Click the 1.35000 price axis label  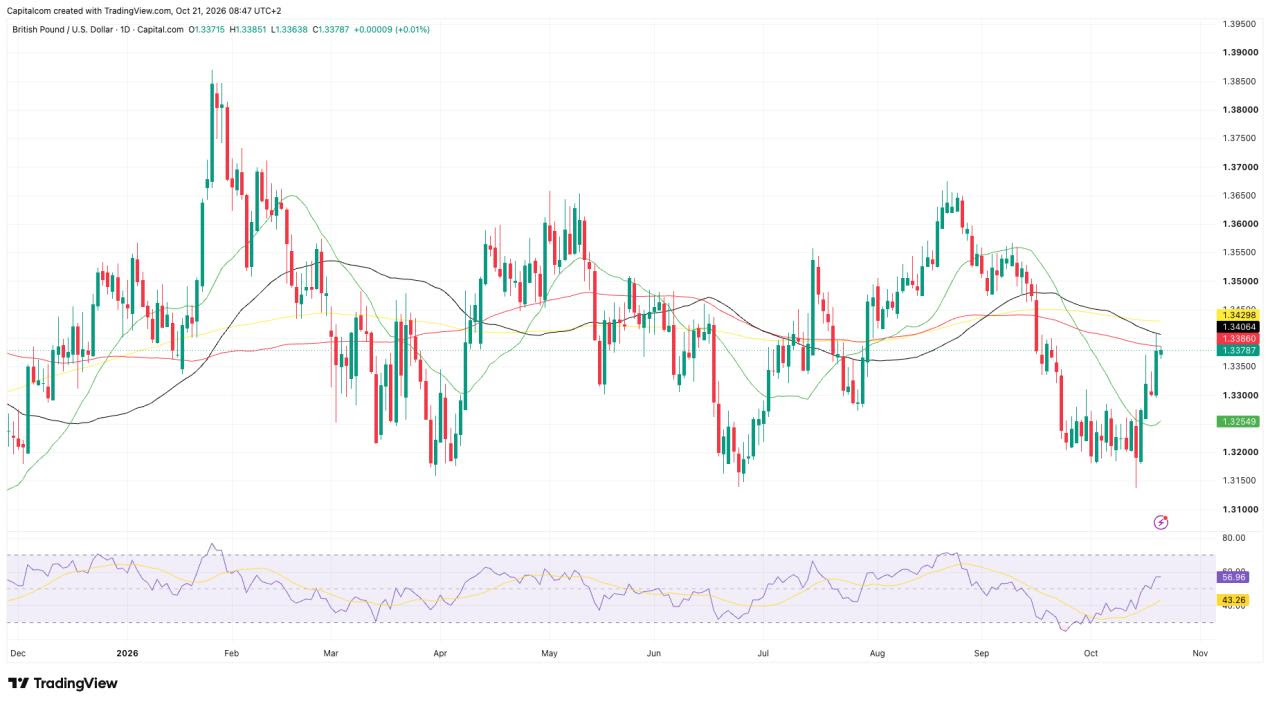[1240, 281]
